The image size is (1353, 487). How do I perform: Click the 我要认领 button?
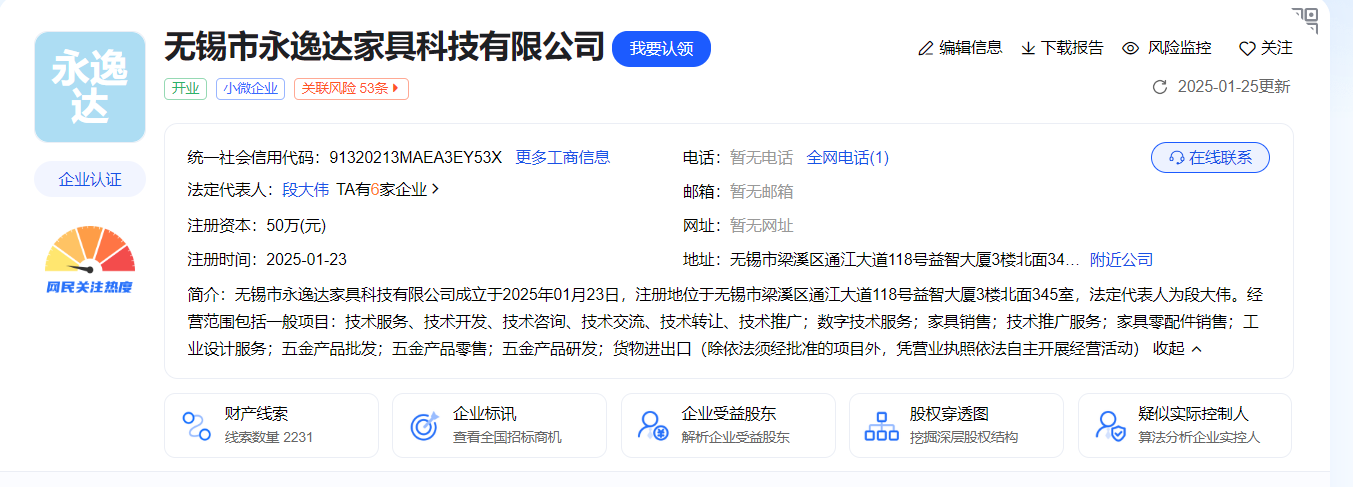pyautogui.click(x=661, y=48)
